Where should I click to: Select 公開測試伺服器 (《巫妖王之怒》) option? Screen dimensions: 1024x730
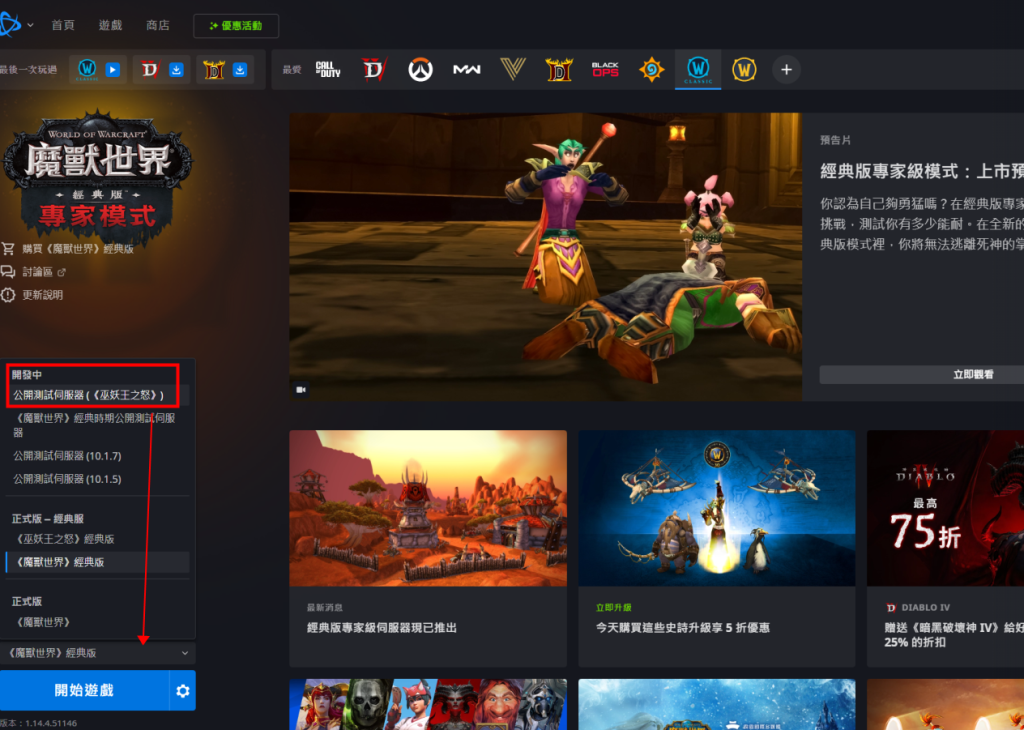click(97, 396)
